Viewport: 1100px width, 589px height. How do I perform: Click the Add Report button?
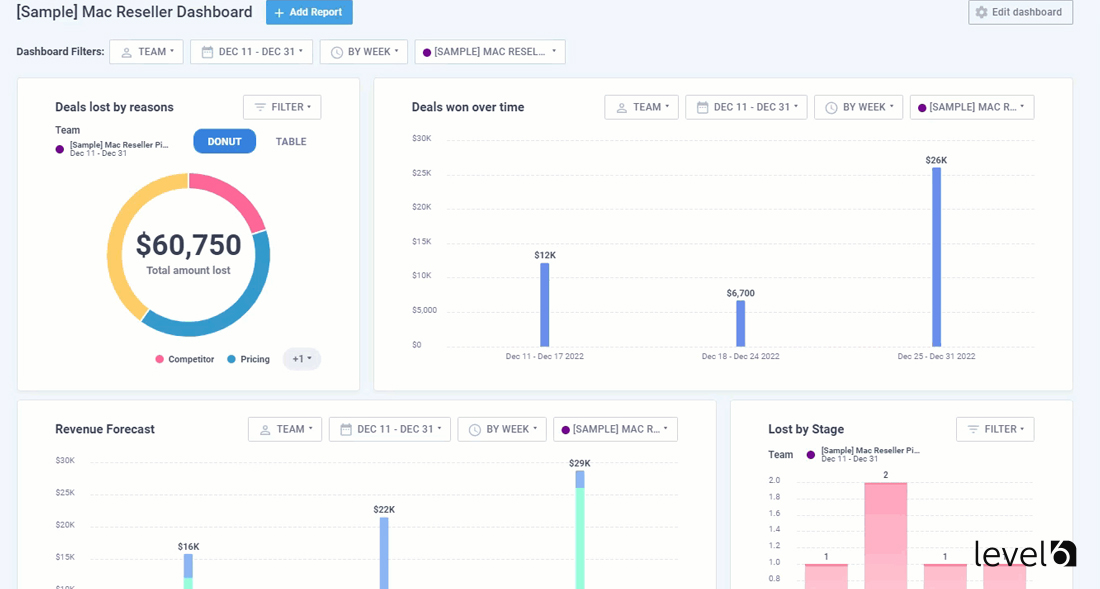[309, 12]
